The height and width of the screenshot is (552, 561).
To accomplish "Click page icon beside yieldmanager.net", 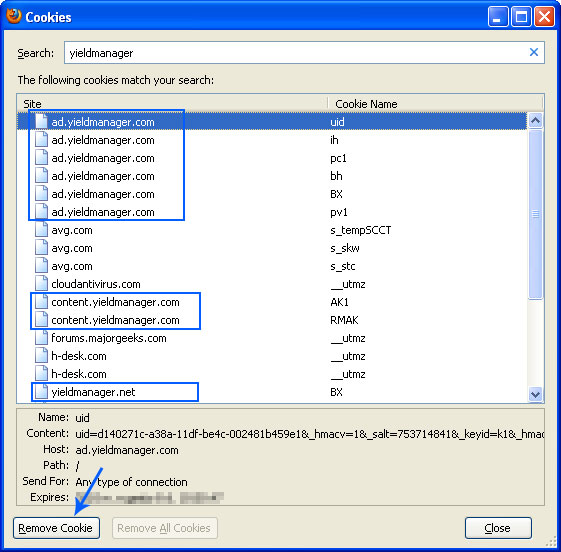I will (x=41, y=391).
